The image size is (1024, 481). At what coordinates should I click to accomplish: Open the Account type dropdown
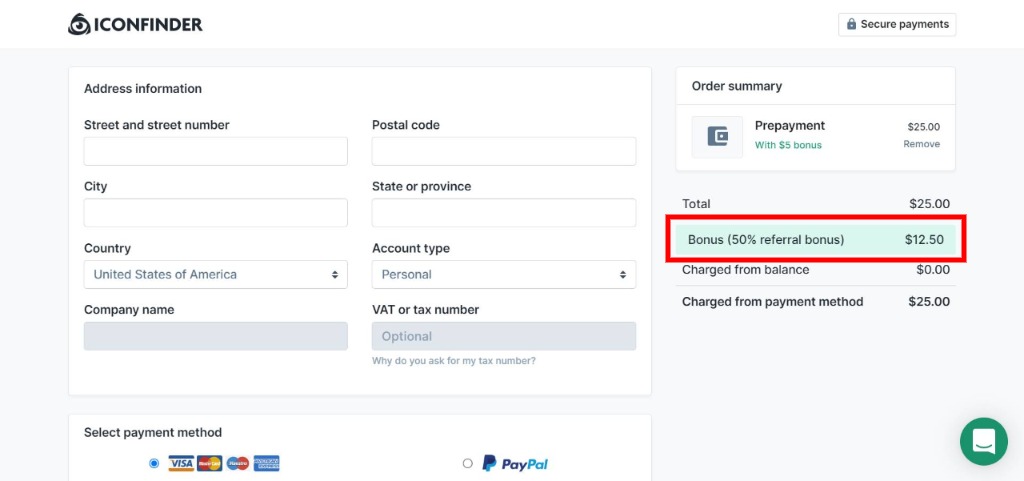[504, 274]
